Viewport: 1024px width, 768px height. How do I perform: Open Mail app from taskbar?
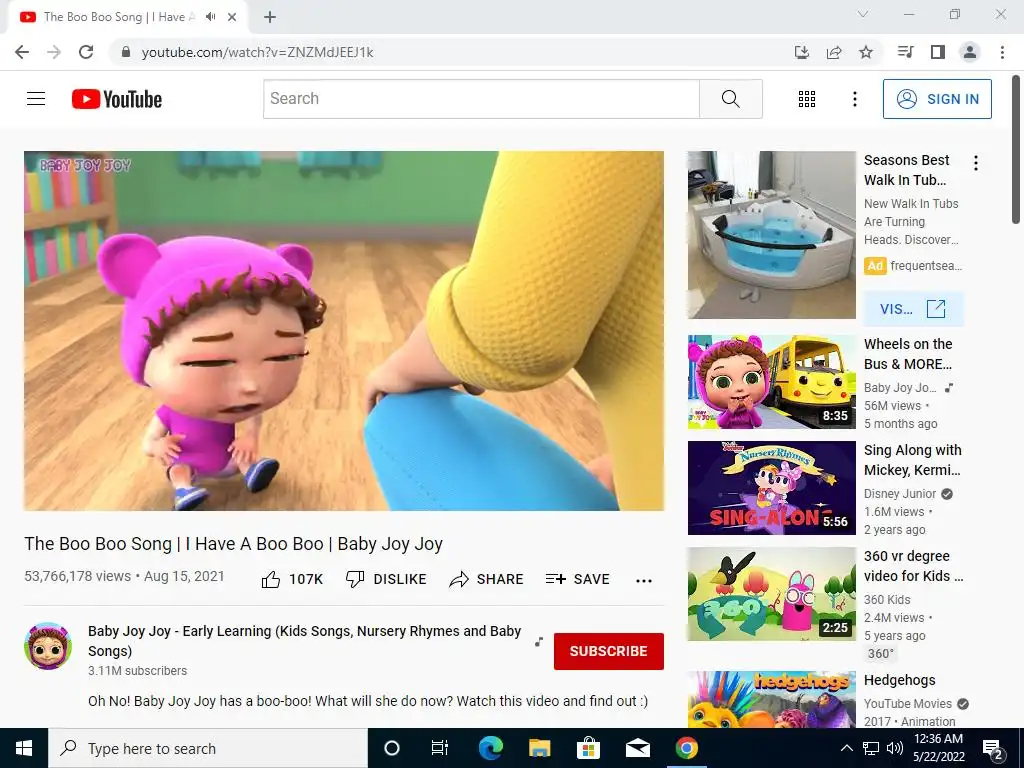point(637,748)
